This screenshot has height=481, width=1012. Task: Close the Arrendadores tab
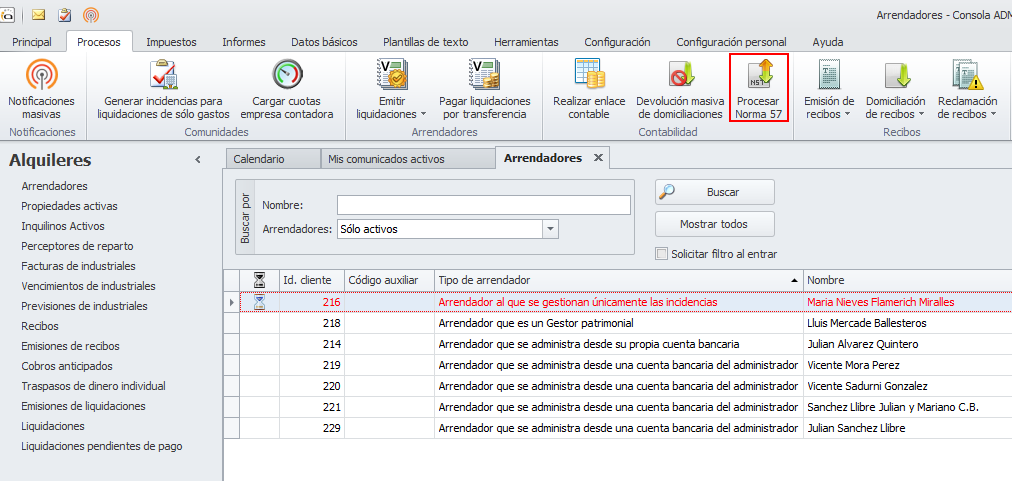[x=598, y=158]
